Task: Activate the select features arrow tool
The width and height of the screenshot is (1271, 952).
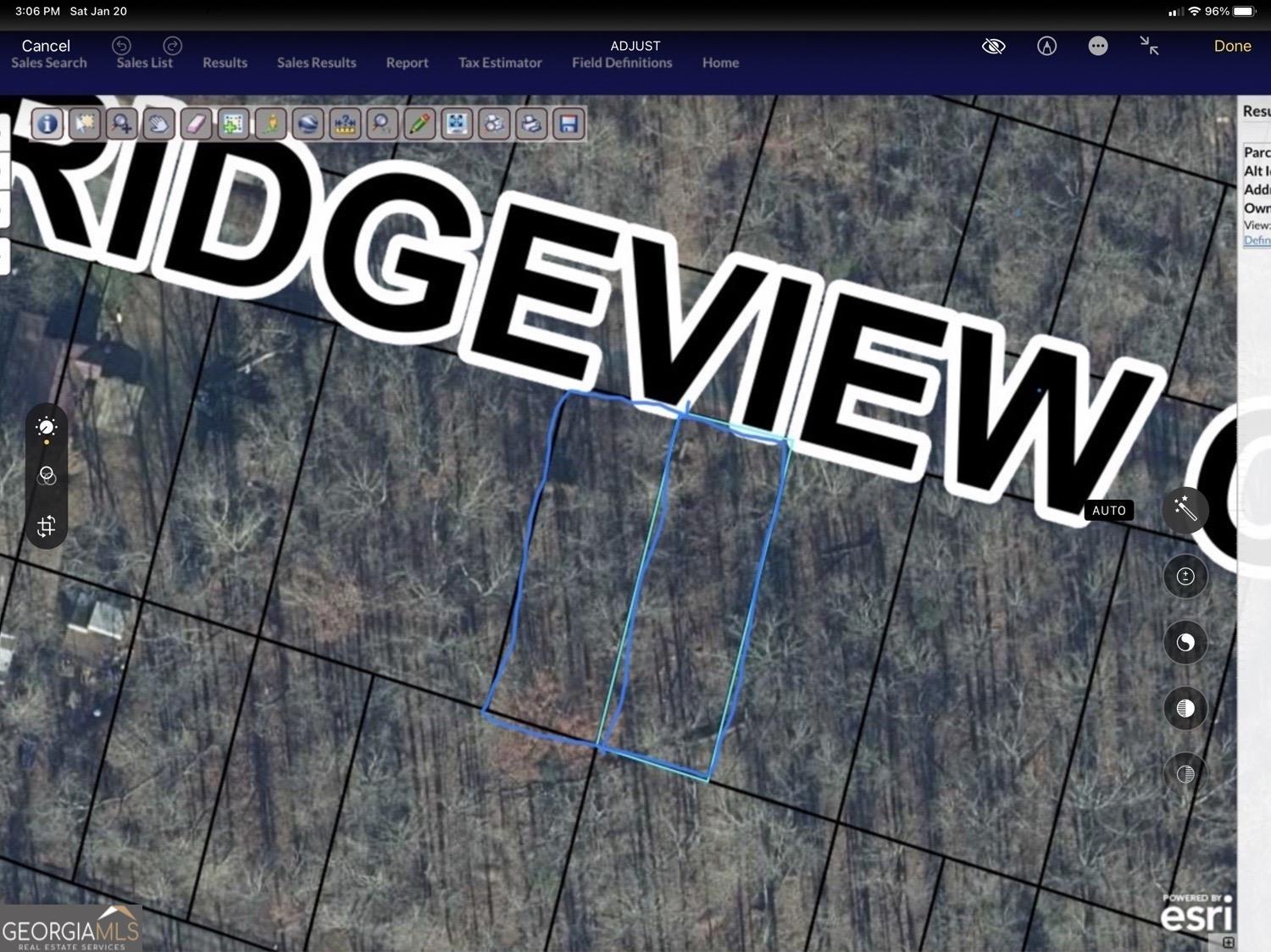Action: click(x=85, y=124)
